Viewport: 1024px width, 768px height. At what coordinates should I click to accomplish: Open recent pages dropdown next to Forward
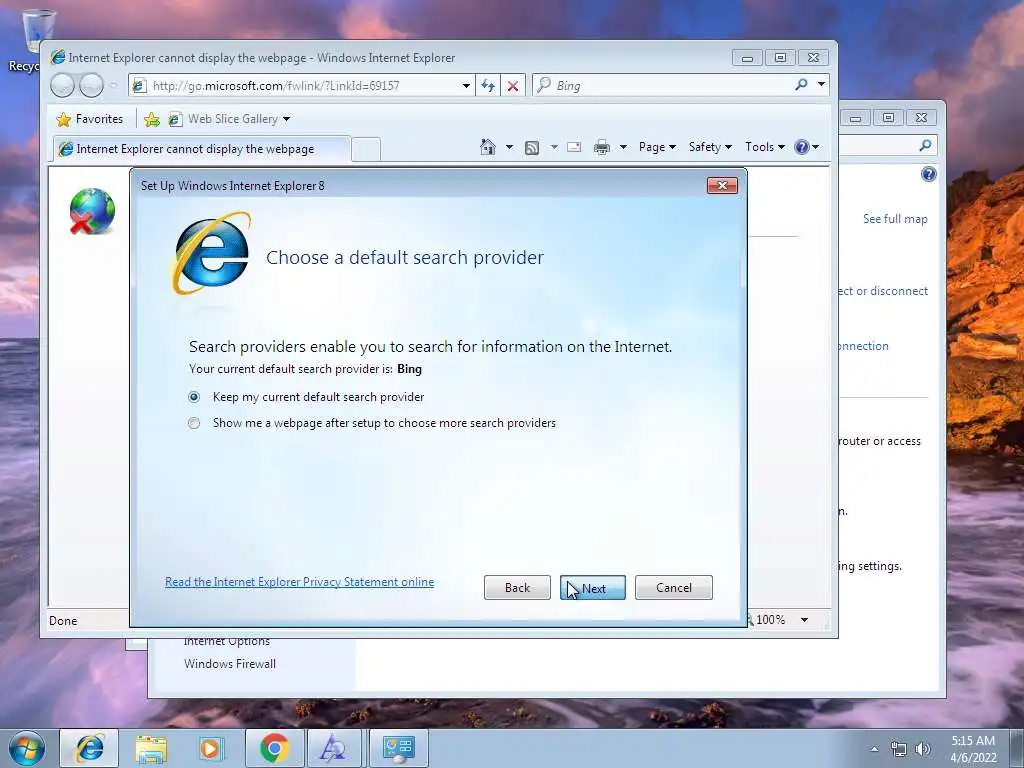click(x=114, y=86)
